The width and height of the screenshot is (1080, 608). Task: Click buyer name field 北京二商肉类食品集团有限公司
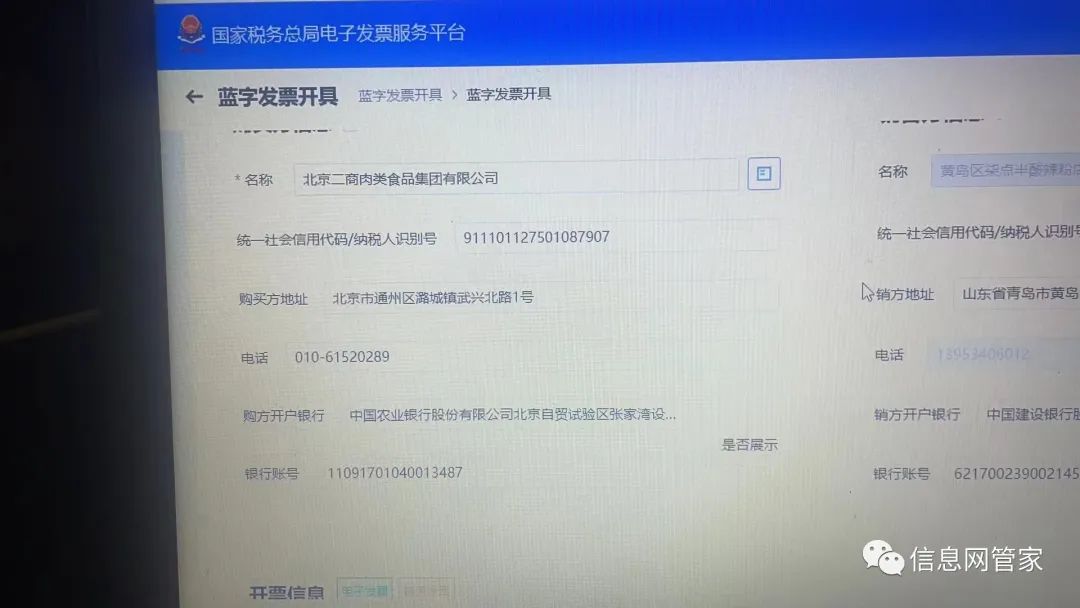tap(516, 178)
